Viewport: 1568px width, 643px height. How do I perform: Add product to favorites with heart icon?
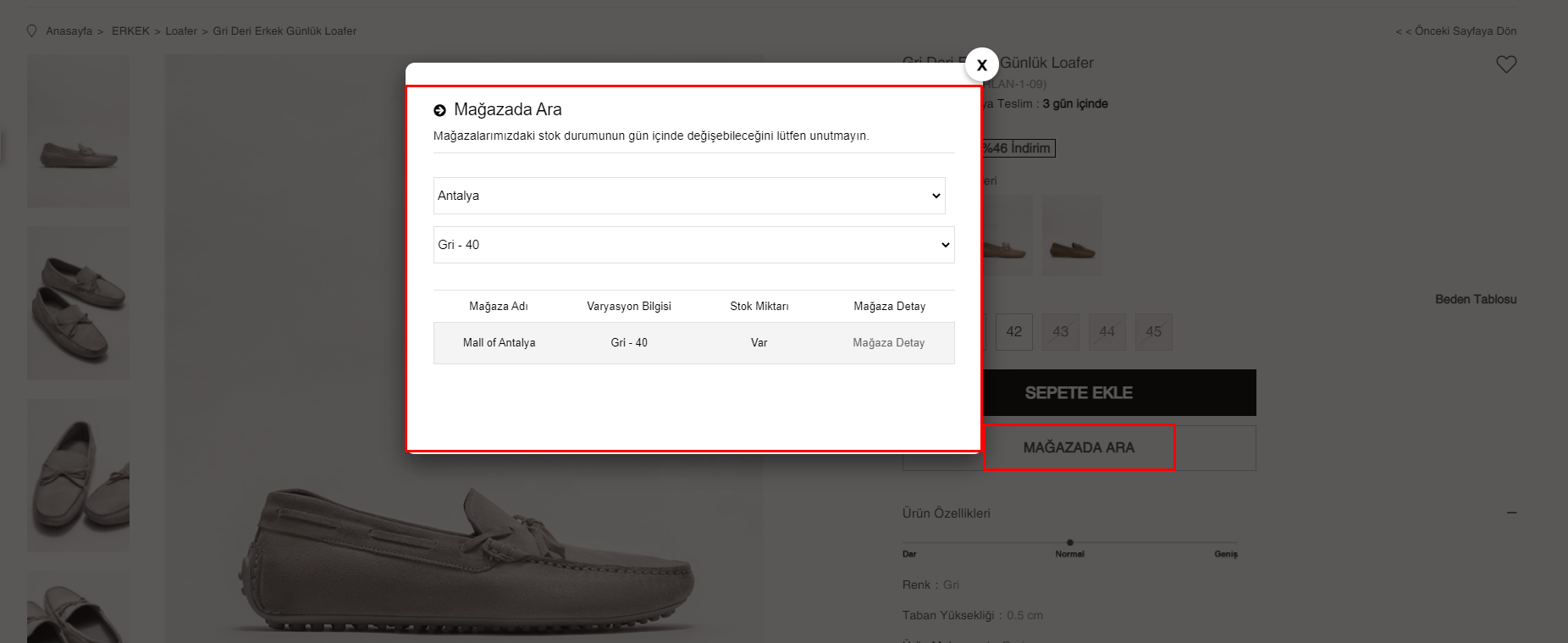(1506, 64)
